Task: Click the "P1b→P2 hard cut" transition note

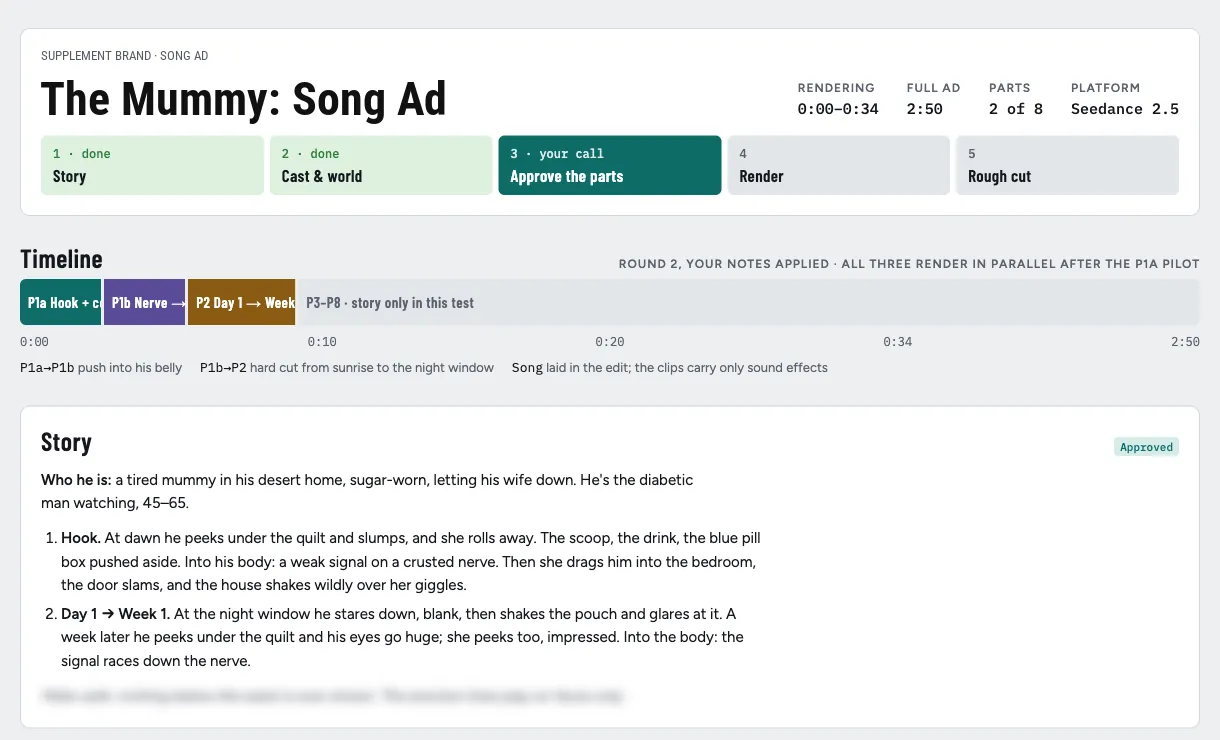Action: (347, 368)
